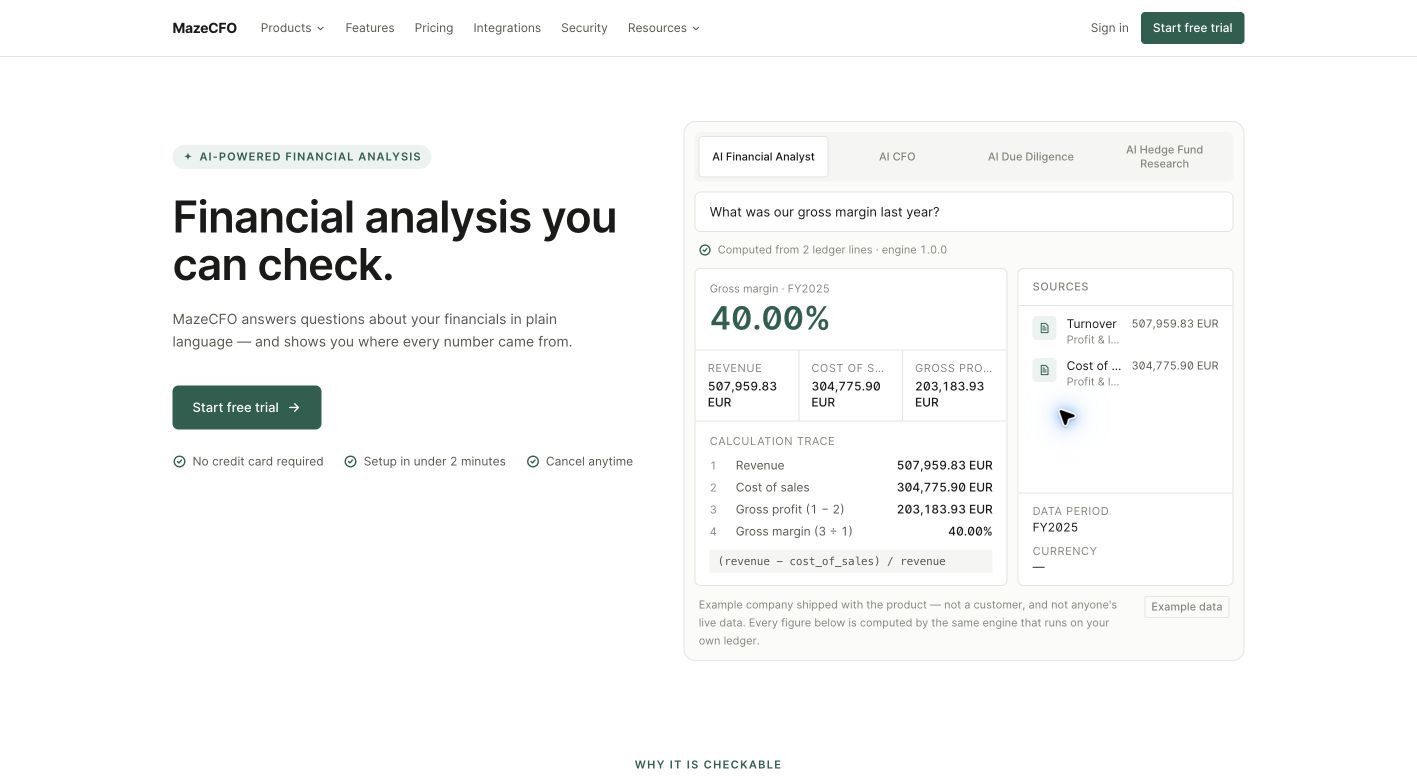Open the Security page
The width and height of the screenshot is (1417, 776).
coord(584,28)
